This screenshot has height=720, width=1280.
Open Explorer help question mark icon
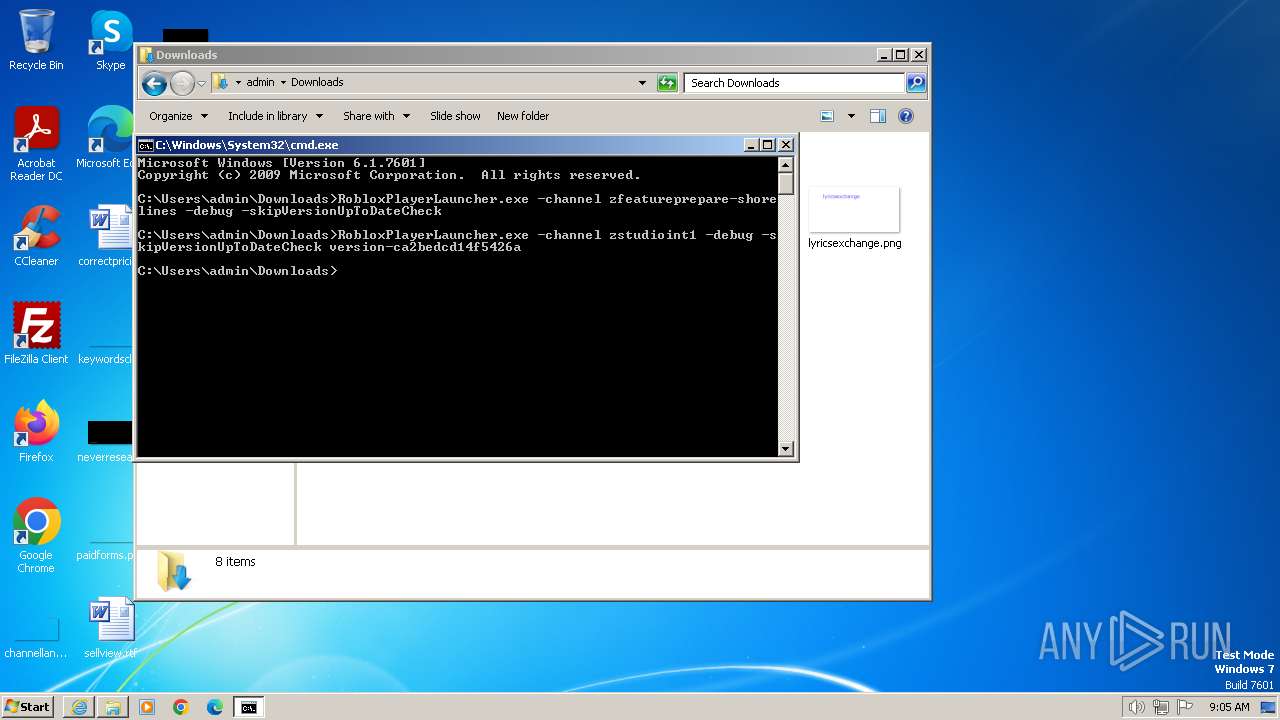point(906,116)
